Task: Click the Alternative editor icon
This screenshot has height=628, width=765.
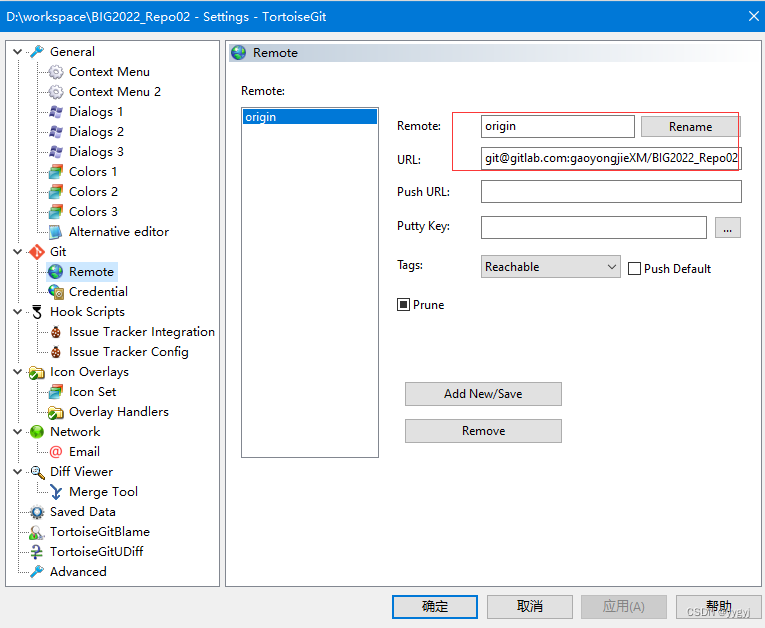Action: (56, 232)
